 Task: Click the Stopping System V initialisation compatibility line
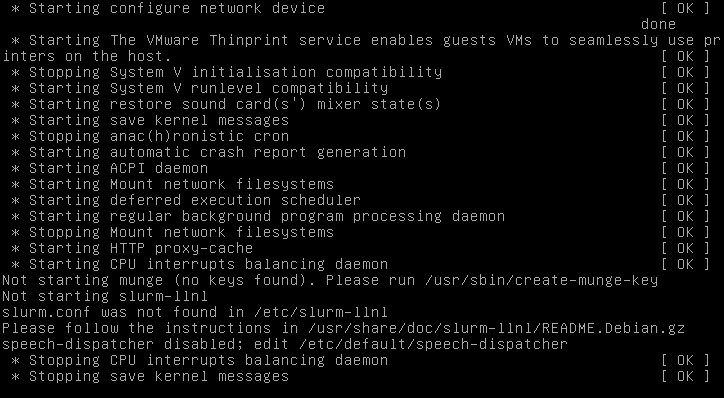227,72
